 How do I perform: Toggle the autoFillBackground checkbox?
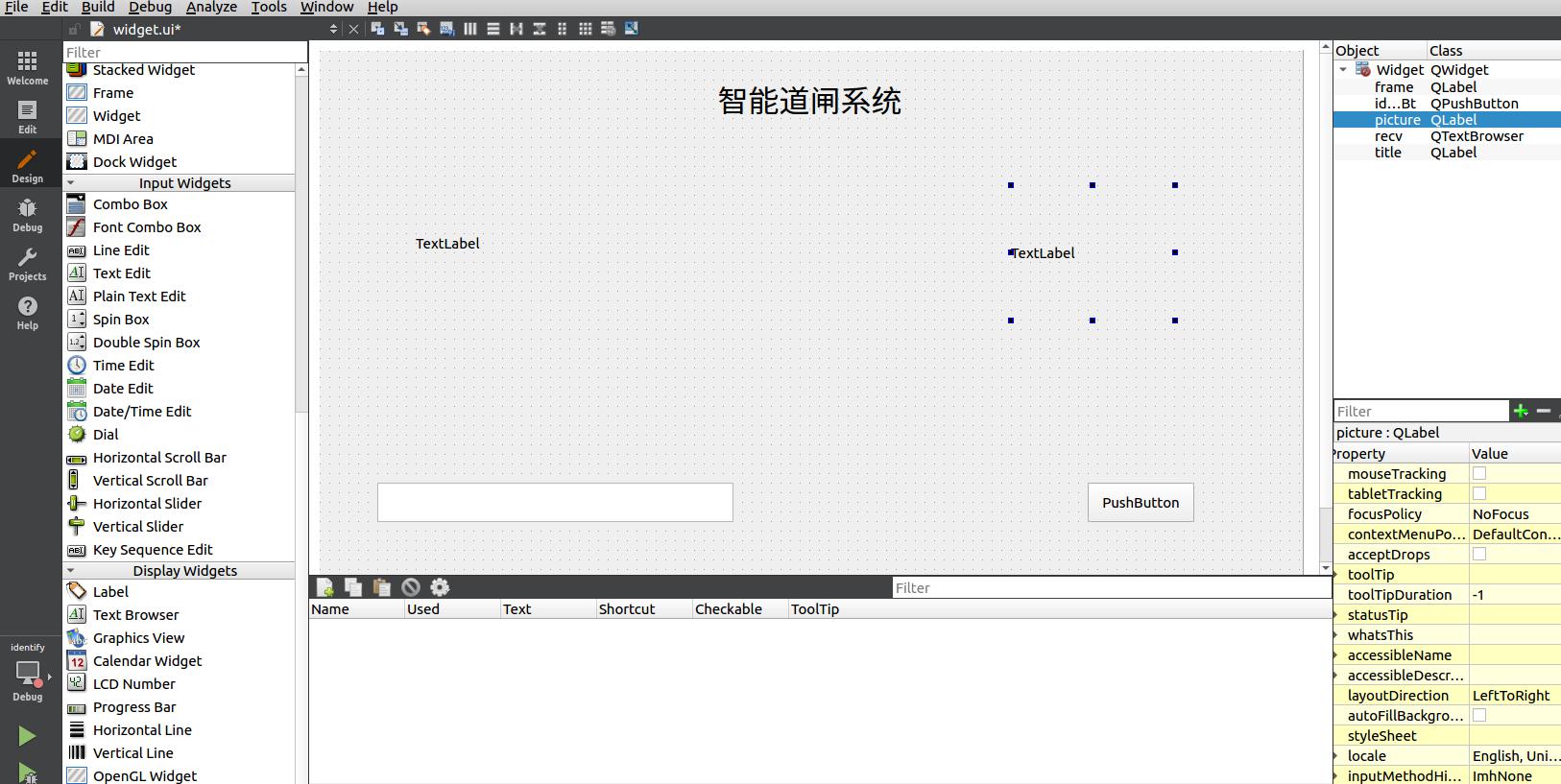pyautogui.click(x=1479, y=715)
